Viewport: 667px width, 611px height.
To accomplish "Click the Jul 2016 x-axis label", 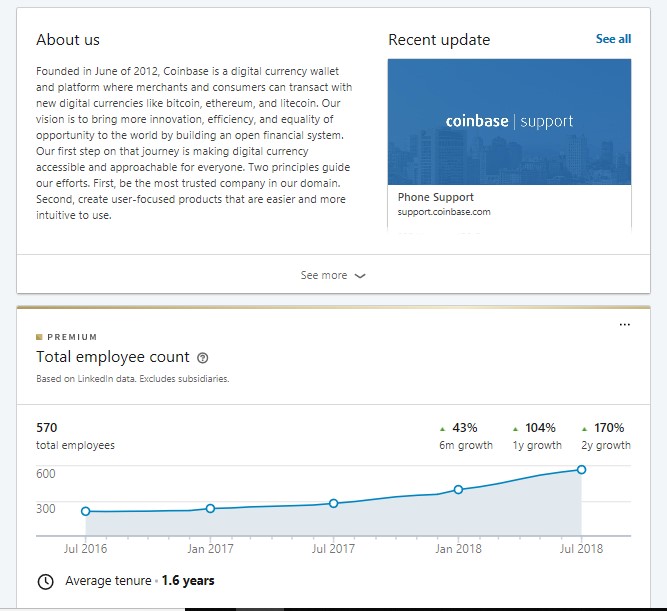I will coord(86,548).
